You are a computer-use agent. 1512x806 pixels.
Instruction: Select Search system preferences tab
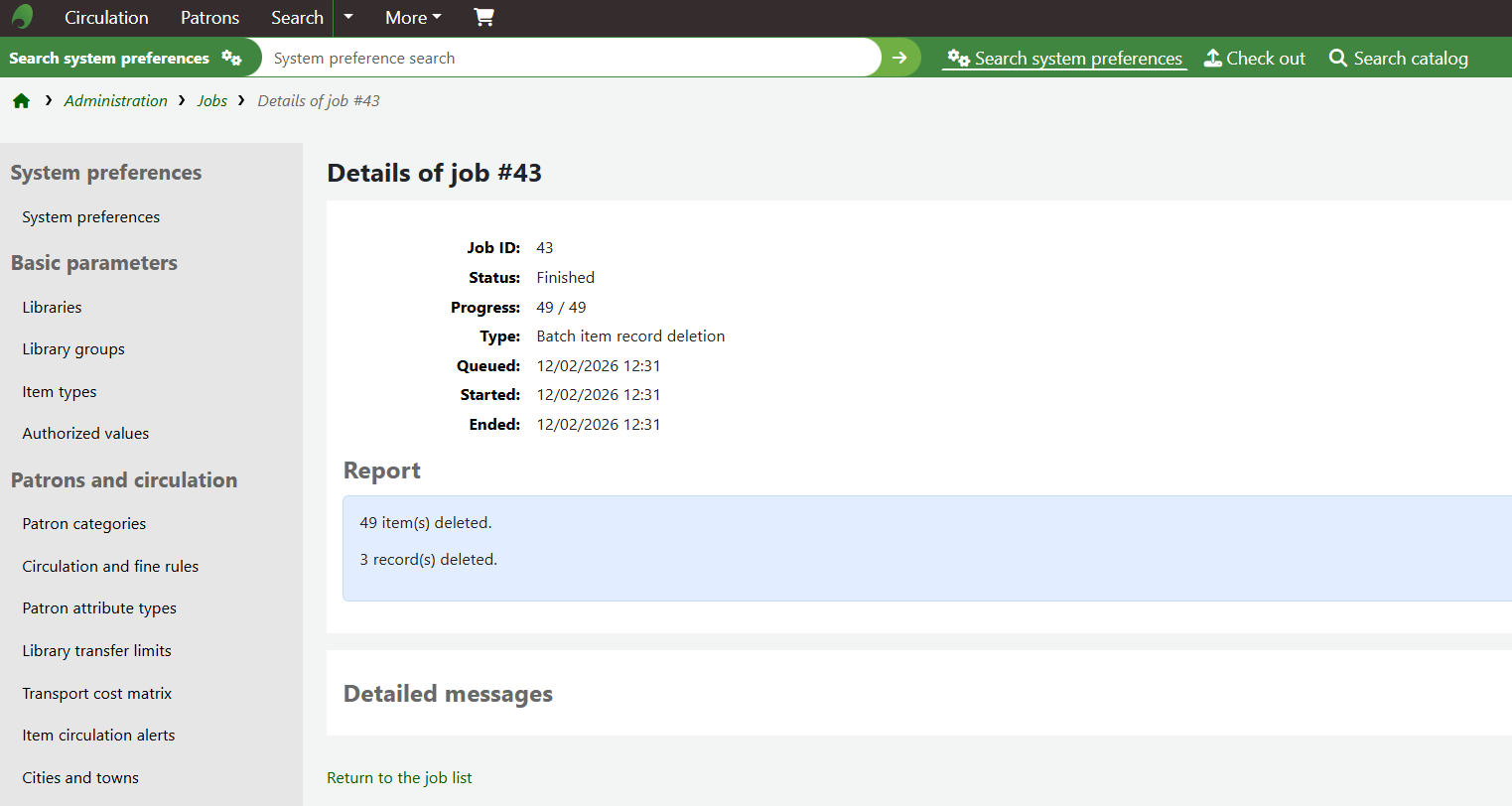(x=1064, y=59)
